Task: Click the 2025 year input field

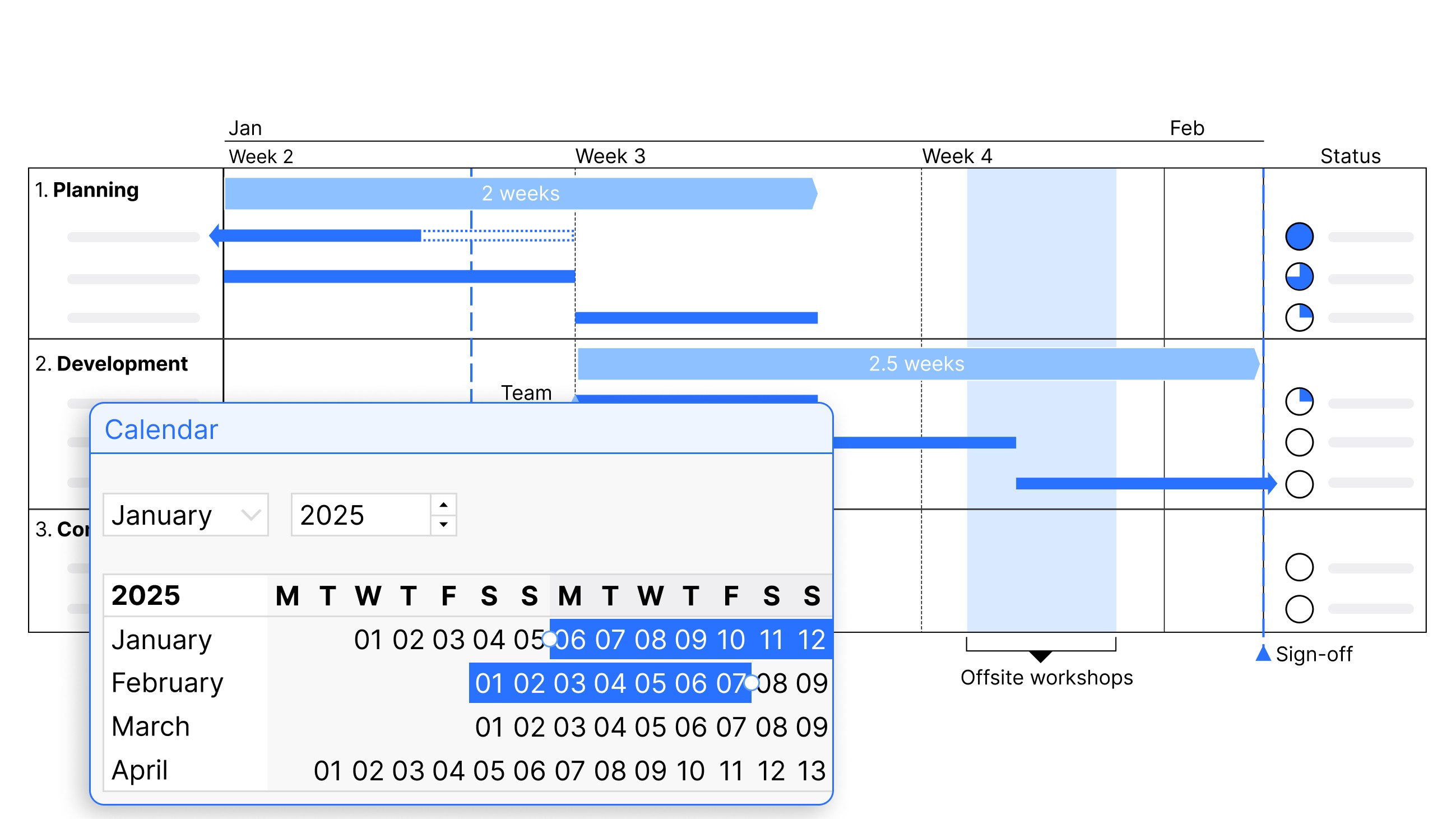Action: pos(361,515)
